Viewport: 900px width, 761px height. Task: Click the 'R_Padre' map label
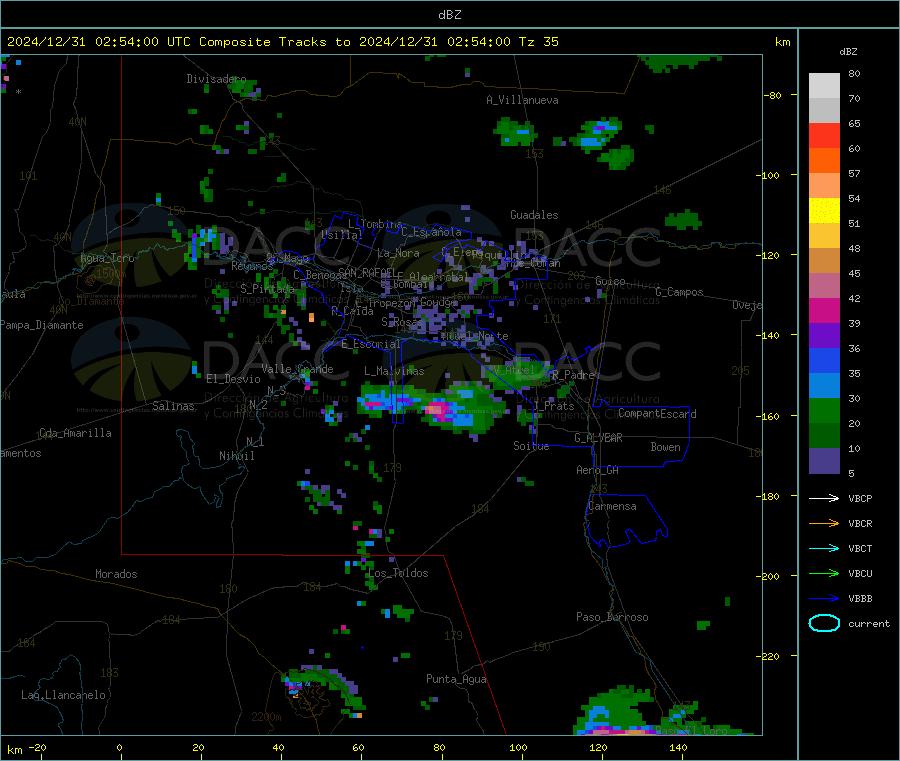point(573,375)
